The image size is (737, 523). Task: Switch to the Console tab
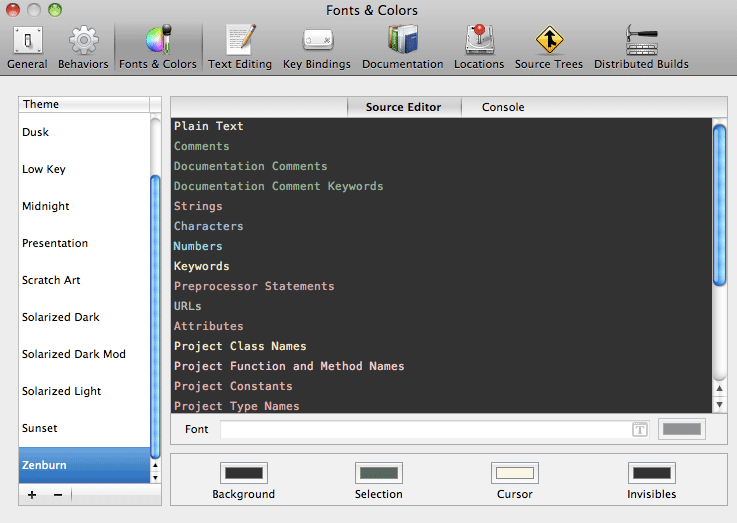[x=503, y=107]
